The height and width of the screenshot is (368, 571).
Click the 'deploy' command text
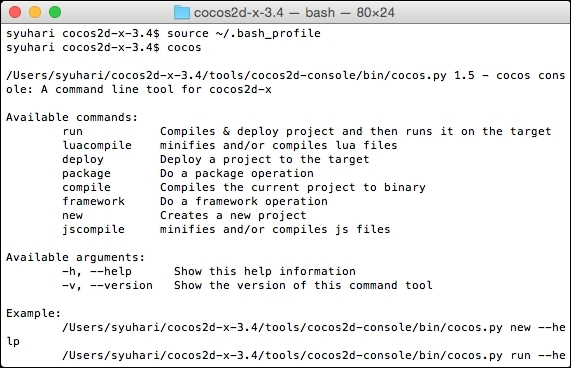[x=83, y=159]
